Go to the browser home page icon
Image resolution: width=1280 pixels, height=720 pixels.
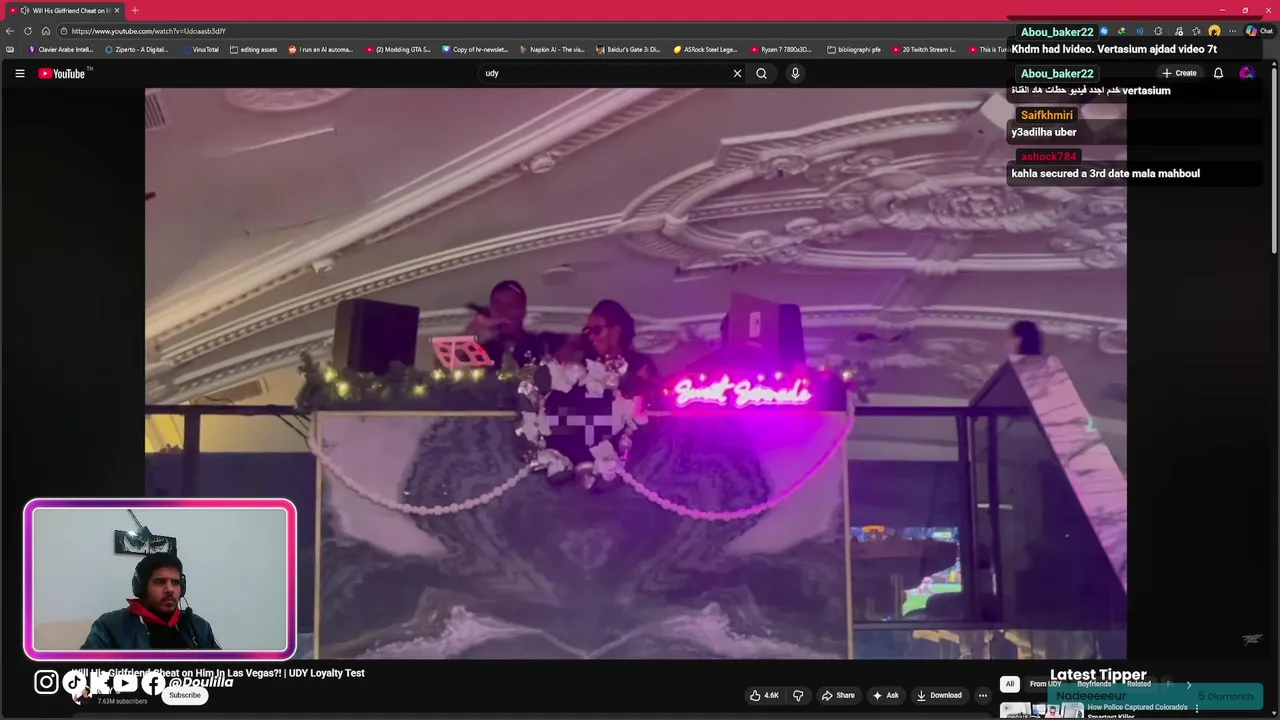click(46, 31)
